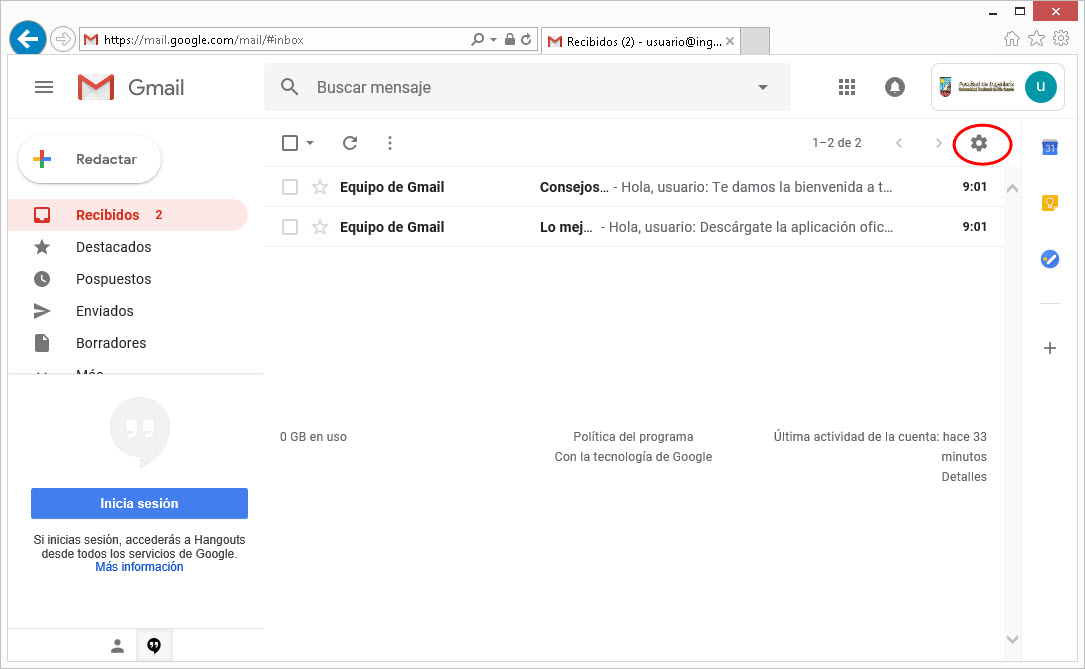
Task: Select the 'Consejos' email checkbox
Action: tap(290, 187)
